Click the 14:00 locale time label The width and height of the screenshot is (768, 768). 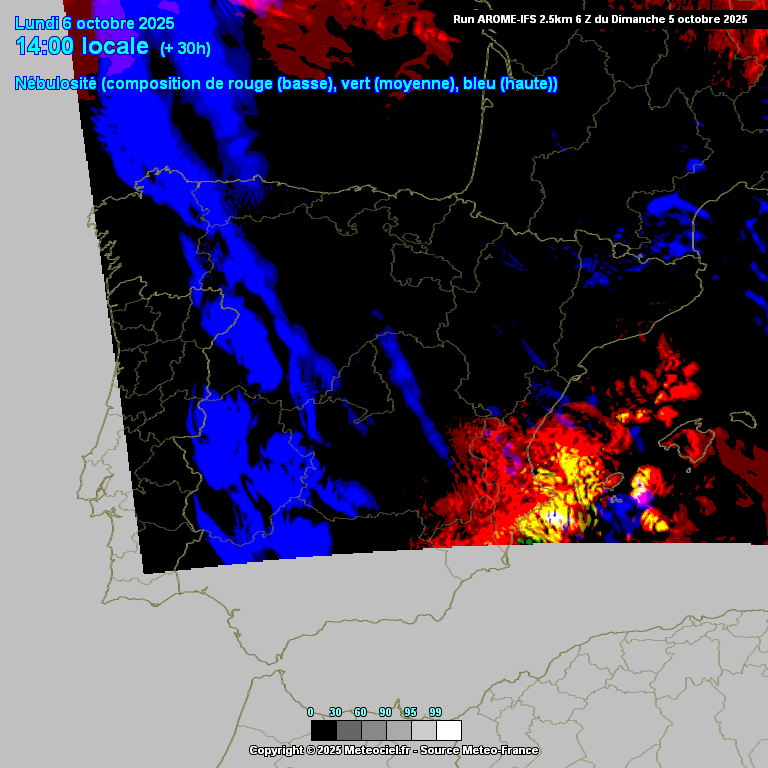point(82,47)
